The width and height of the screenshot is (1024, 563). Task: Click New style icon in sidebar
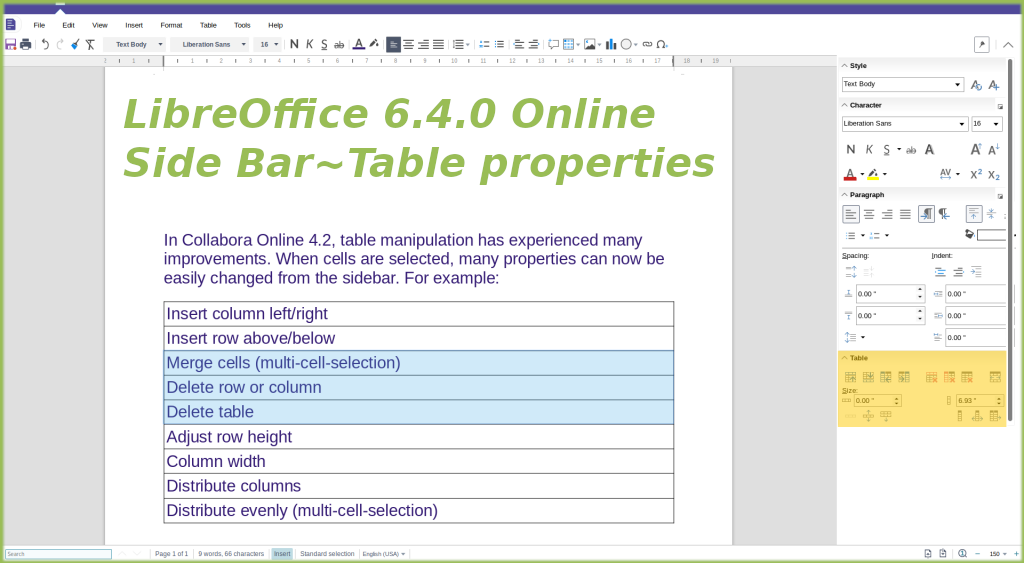[994, 85]
